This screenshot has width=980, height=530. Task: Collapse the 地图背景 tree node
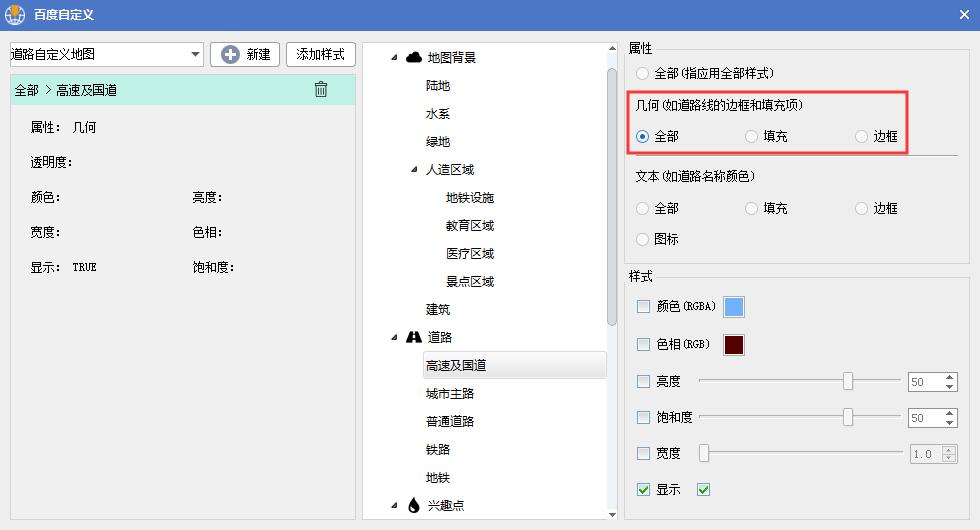click(394, 58)
